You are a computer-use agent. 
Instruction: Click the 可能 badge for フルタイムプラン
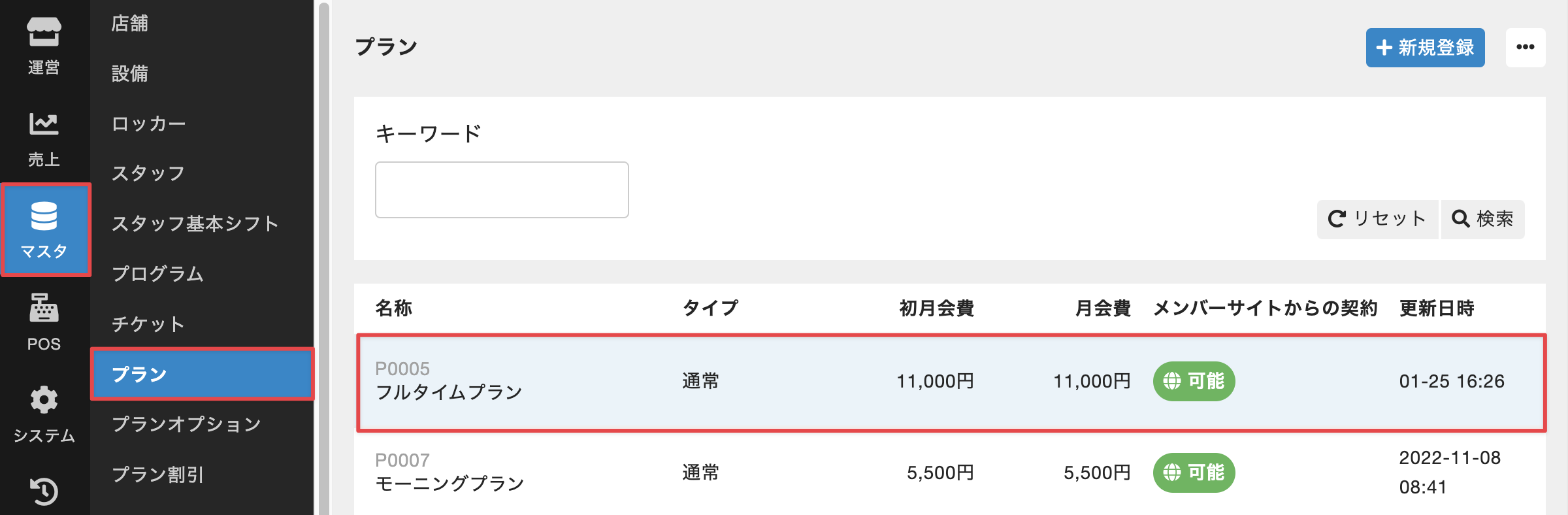point(1194,381)
